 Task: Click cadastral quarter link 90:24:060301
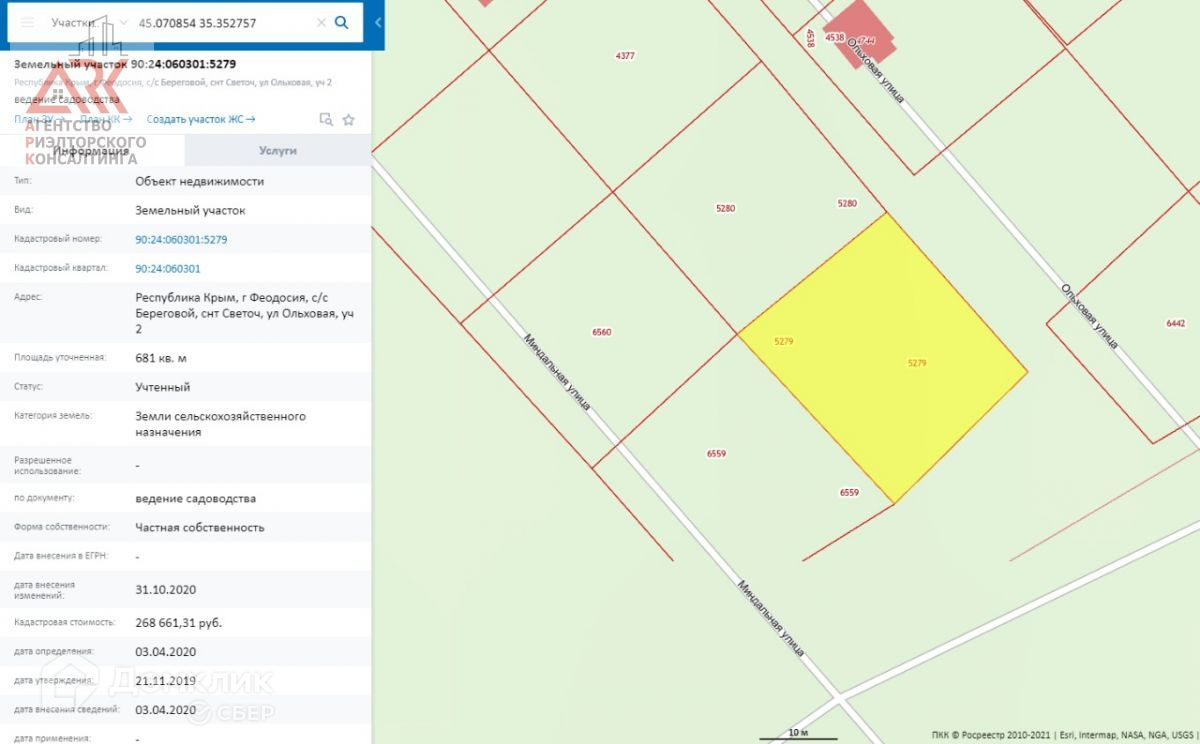coord(167,268)
